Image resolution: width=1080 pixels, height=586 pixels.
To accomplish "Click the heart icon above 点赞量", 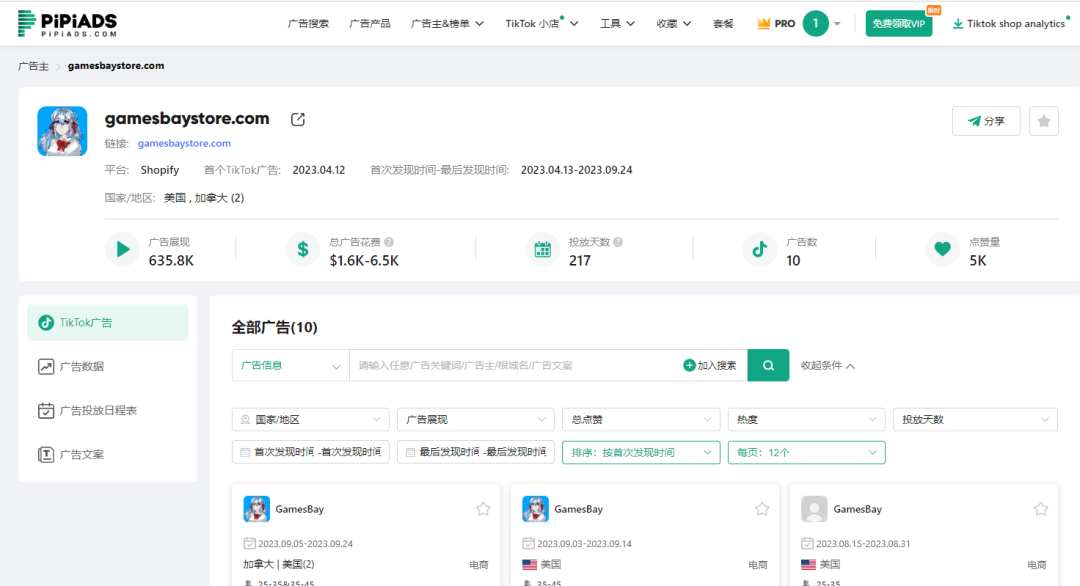I will click(x=941, y=250).
